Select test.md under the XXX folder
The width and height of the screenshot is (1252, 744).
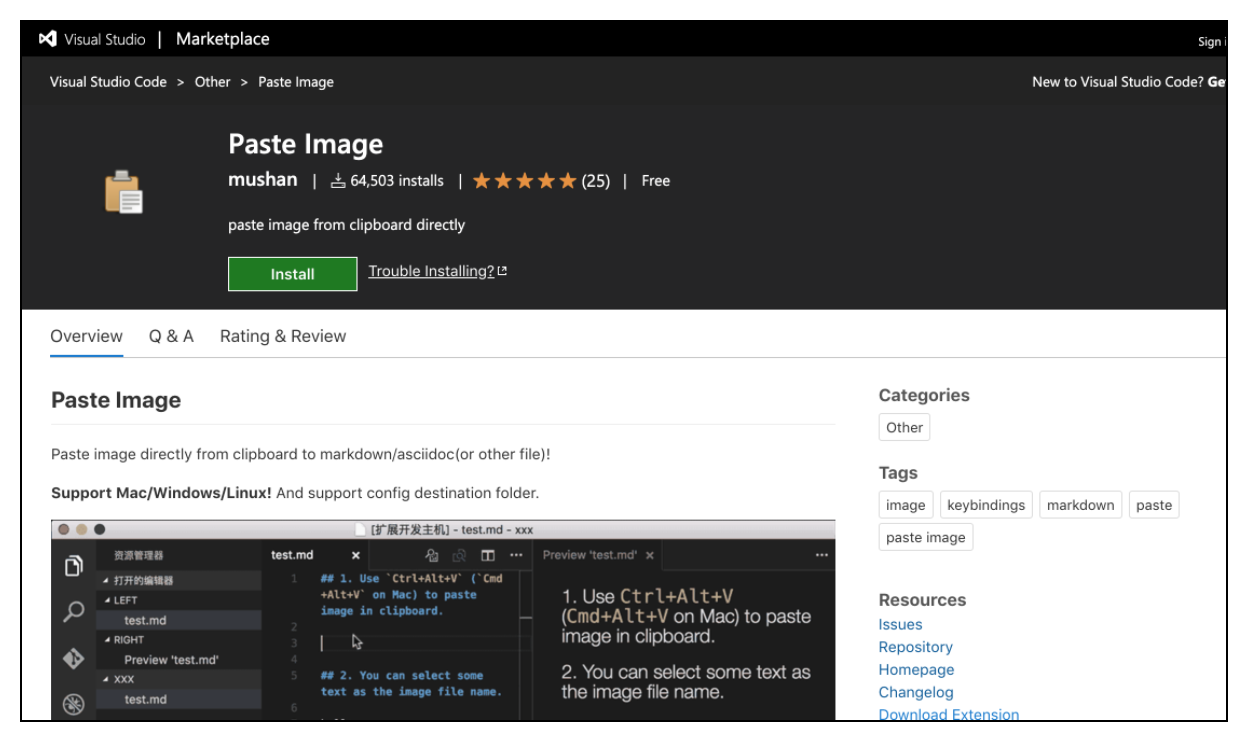click(x=178, y=699)
